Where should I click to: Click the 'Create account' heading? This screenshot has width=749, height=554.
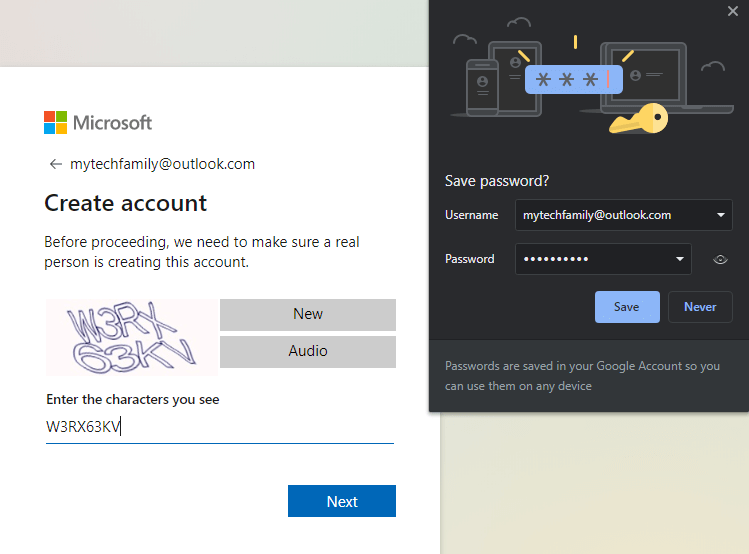[126, 203]
